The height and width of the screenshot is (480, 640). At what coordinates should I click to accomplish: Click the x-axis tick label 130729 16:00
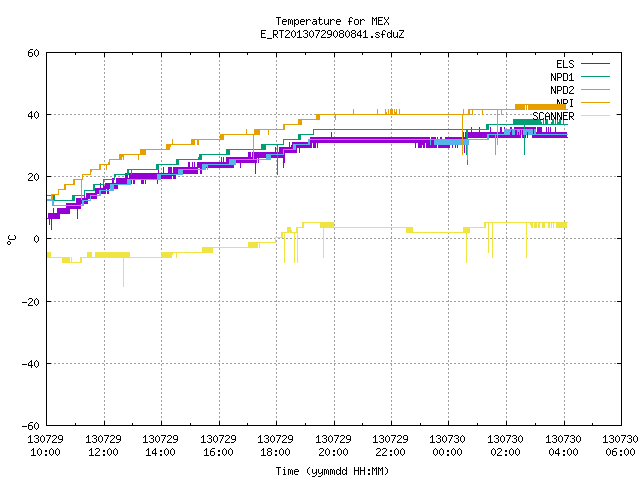click(x=218, y=446)
